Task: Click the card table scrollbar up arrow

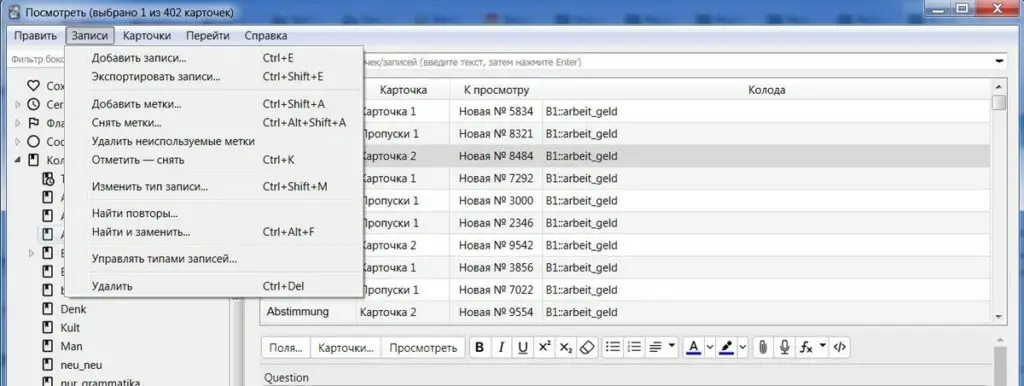Action: click(x=999, y=86)
